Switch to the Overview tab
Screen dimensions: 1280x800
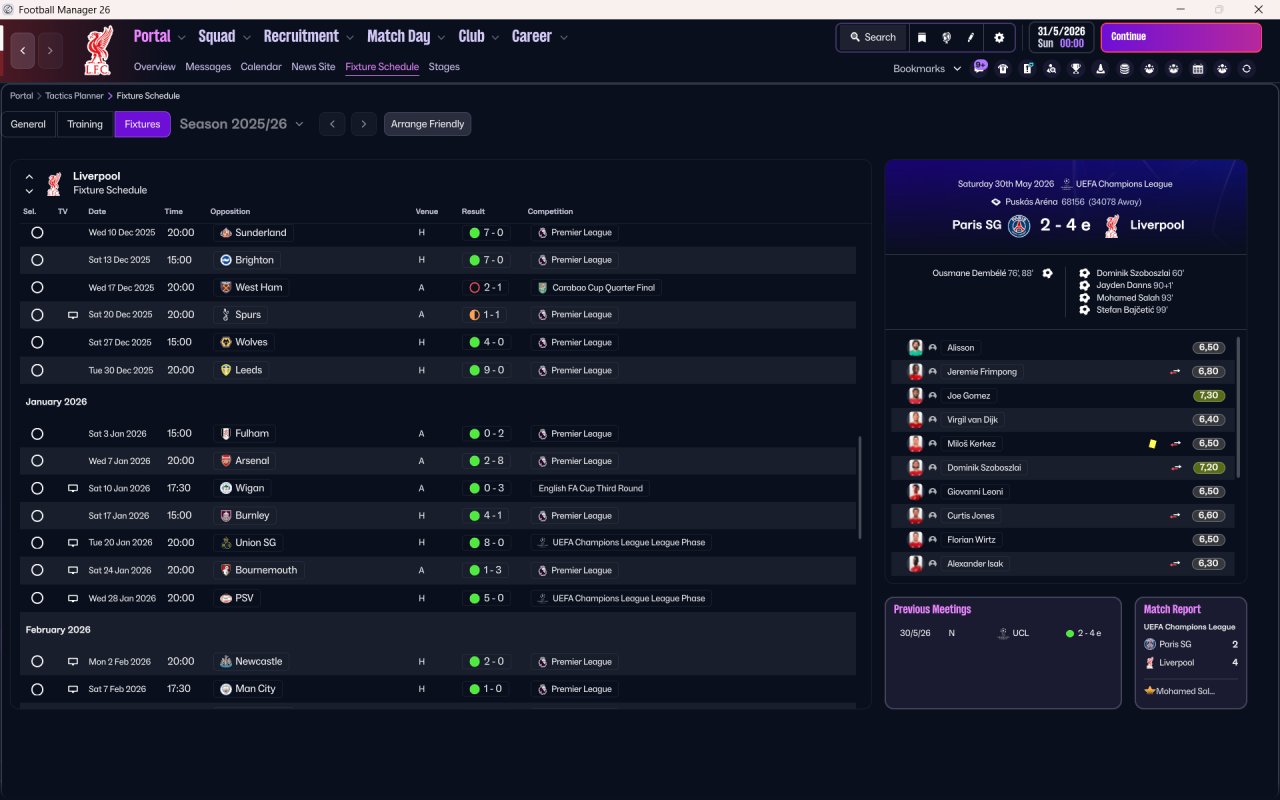click(x=155, y=67)
